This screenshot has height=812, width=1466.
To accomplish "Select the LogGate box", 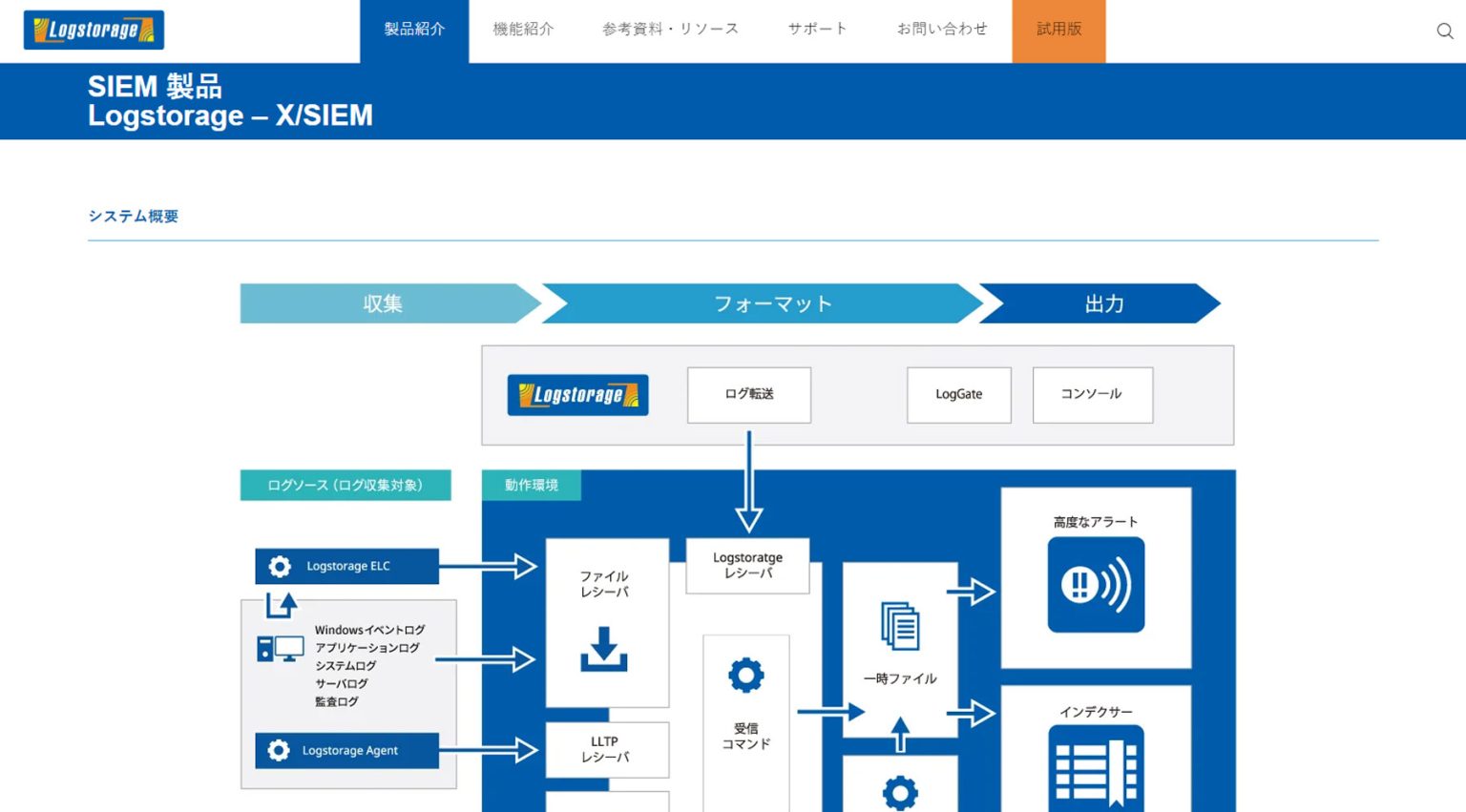I will pos(958,395).
